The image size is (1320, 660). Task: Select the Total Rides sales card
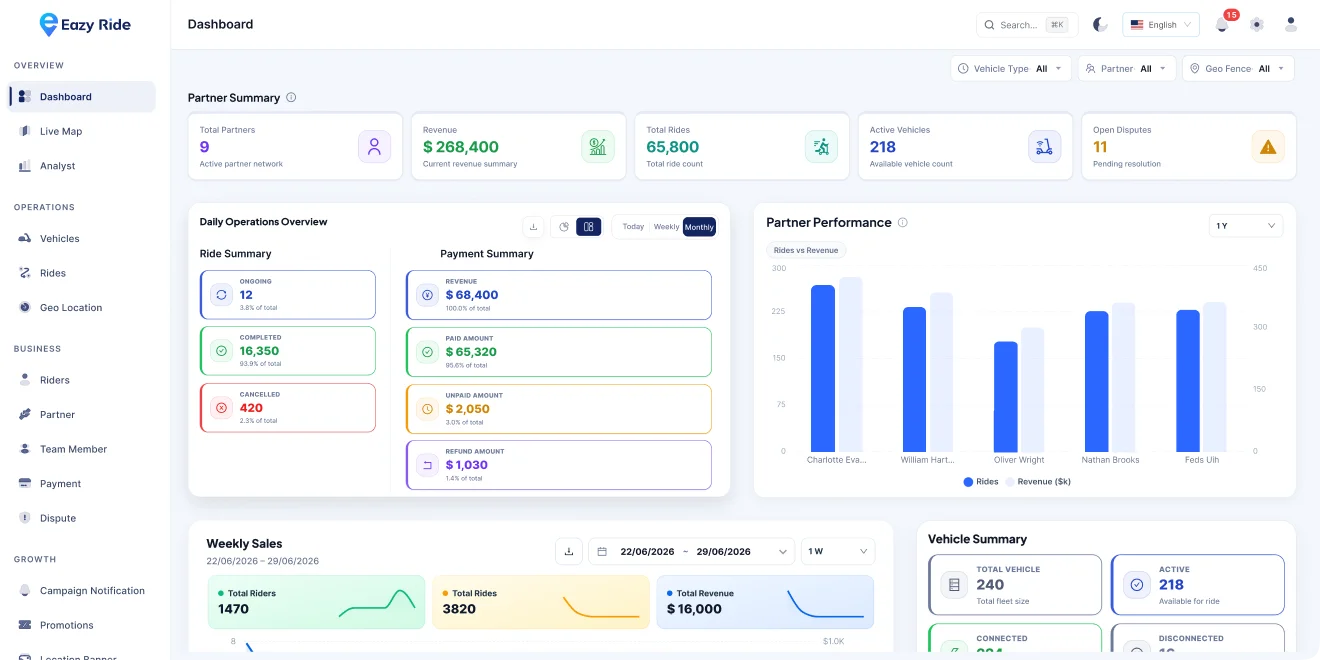(541, 602)
